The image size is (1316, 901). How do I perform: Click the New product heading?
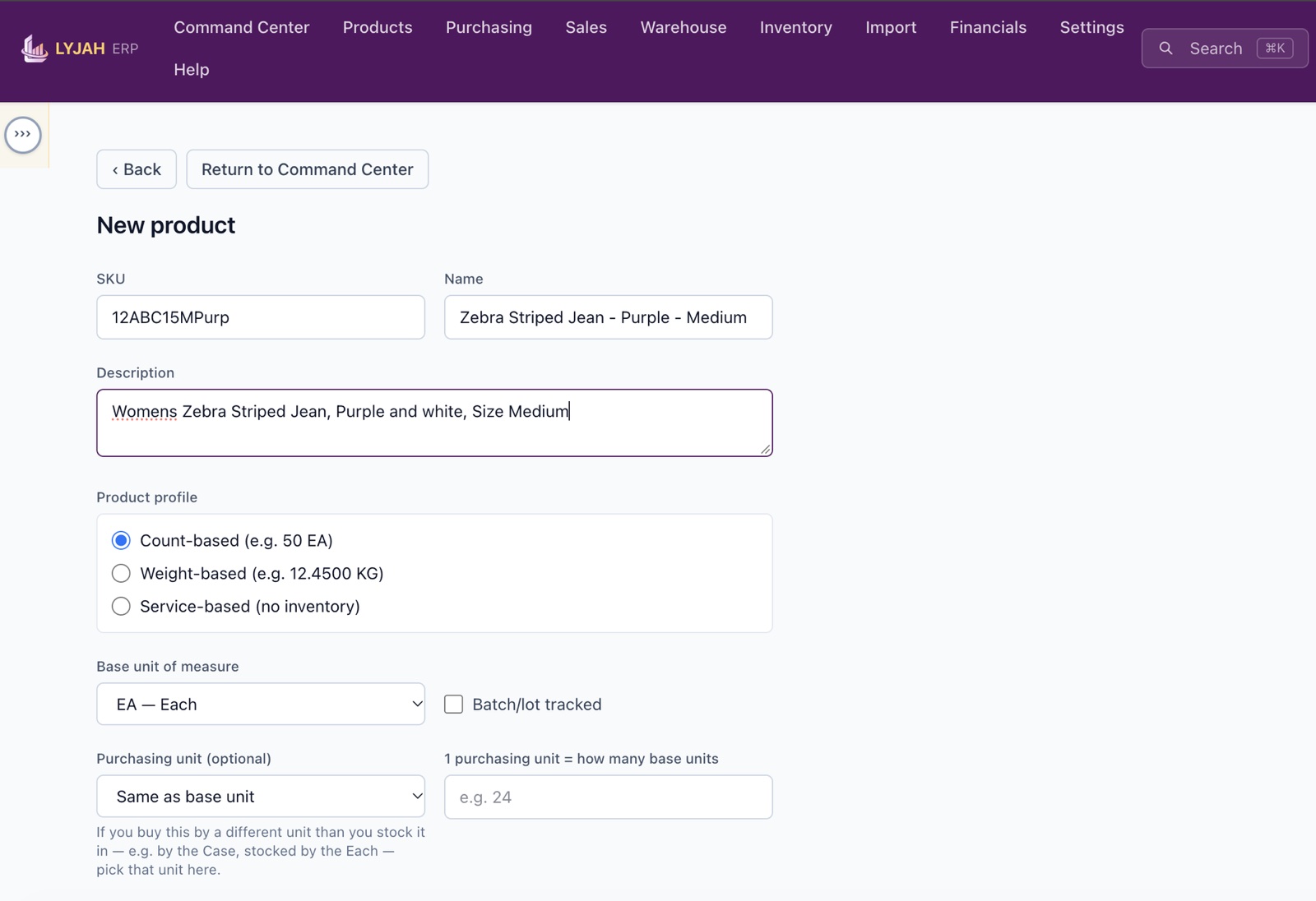click(x=166, y=225)
